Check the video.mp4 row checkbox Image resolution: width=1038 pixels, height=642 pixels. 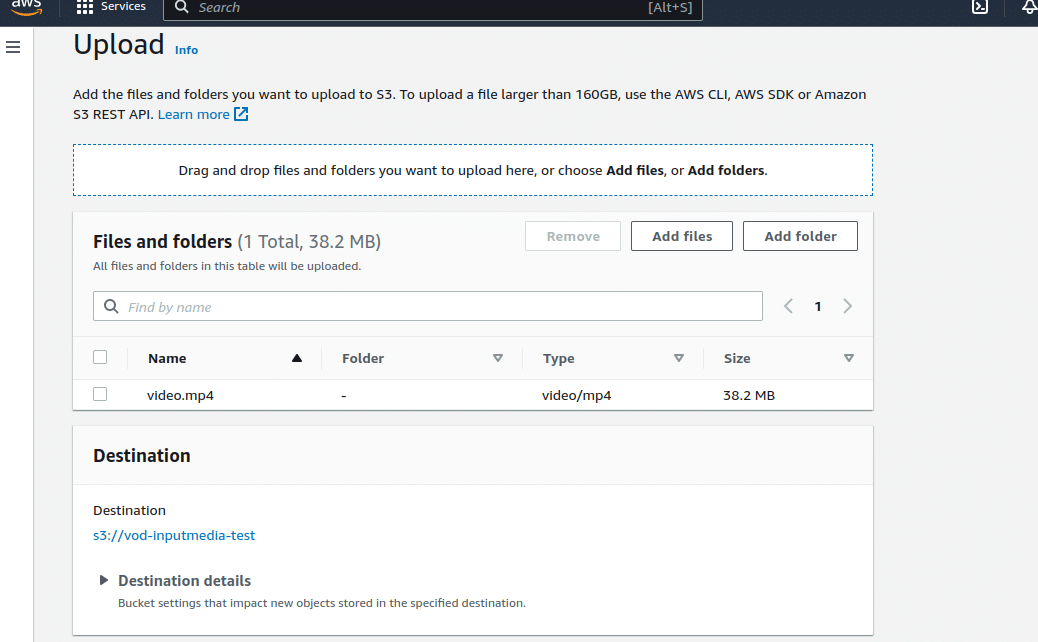[100, 394]
